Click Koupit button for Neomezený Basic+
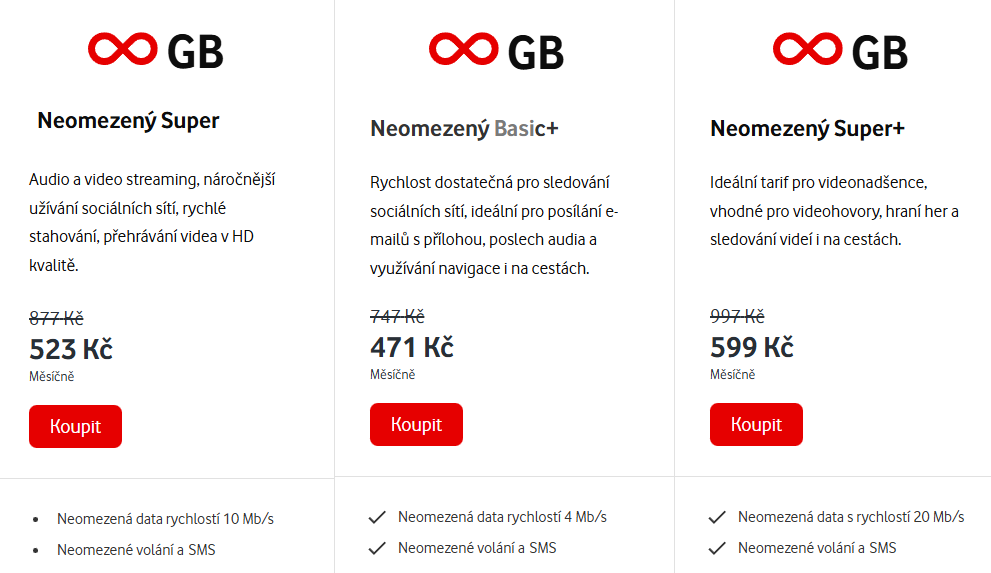The width and height of the screenshot is (991, 573). [416, 424]
